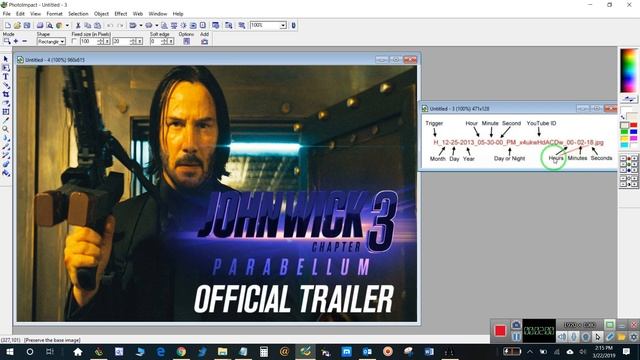Open the recorder's output folder icon

tap(622, 337)
